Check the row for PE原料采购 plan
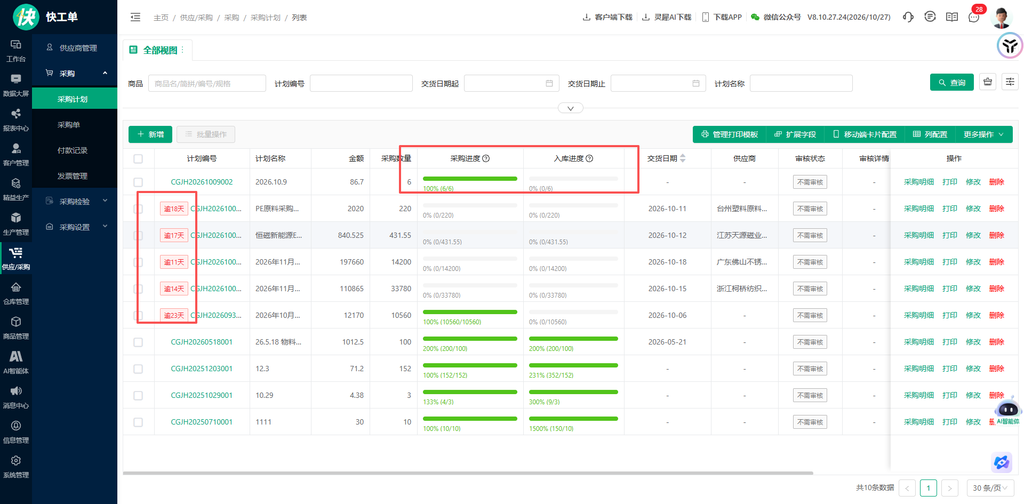This screenshot has height=504, width=1024. point(138,208)
